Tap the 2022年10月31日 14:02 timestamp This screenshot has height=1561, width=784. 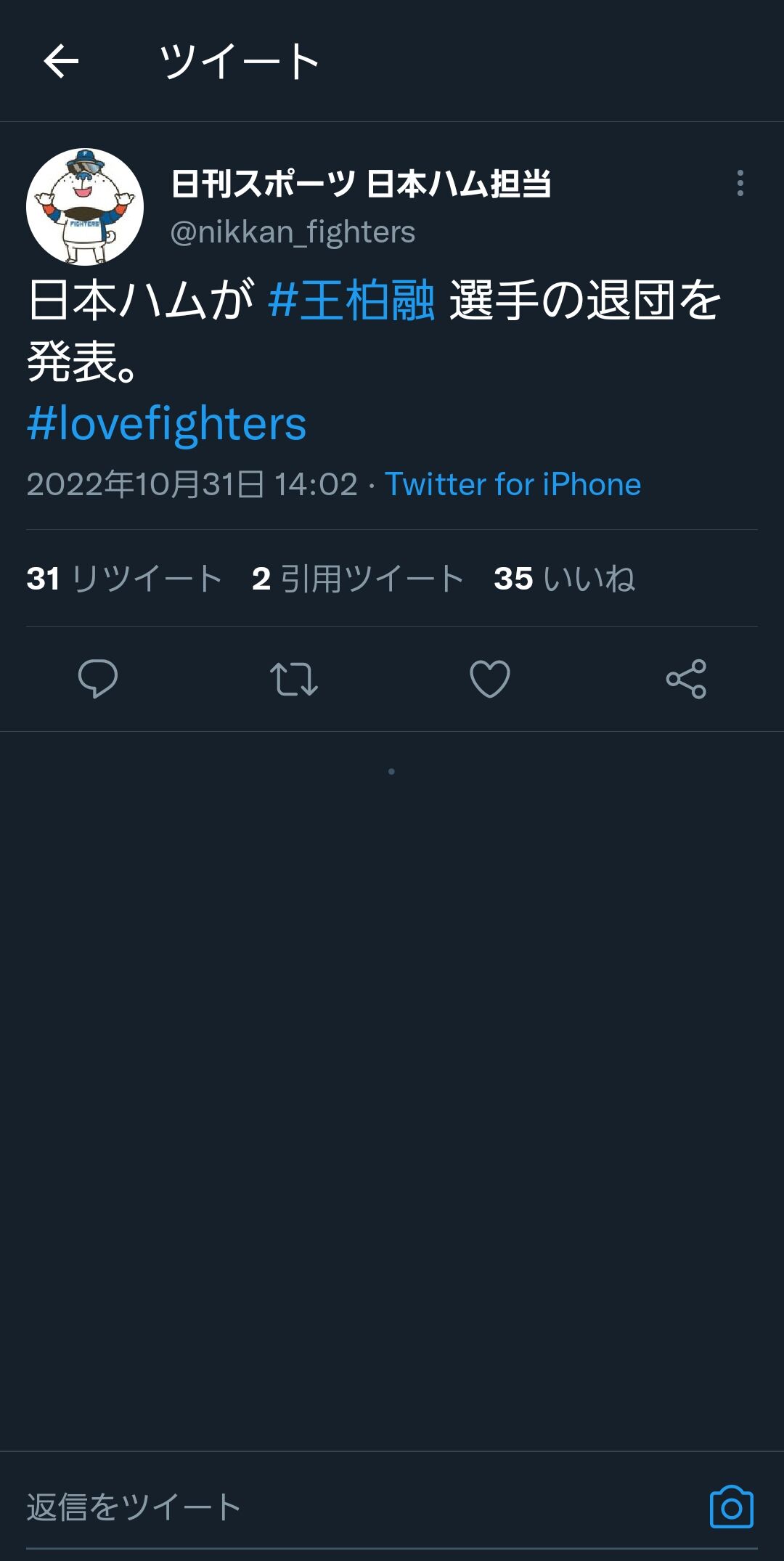pos(192,484)
